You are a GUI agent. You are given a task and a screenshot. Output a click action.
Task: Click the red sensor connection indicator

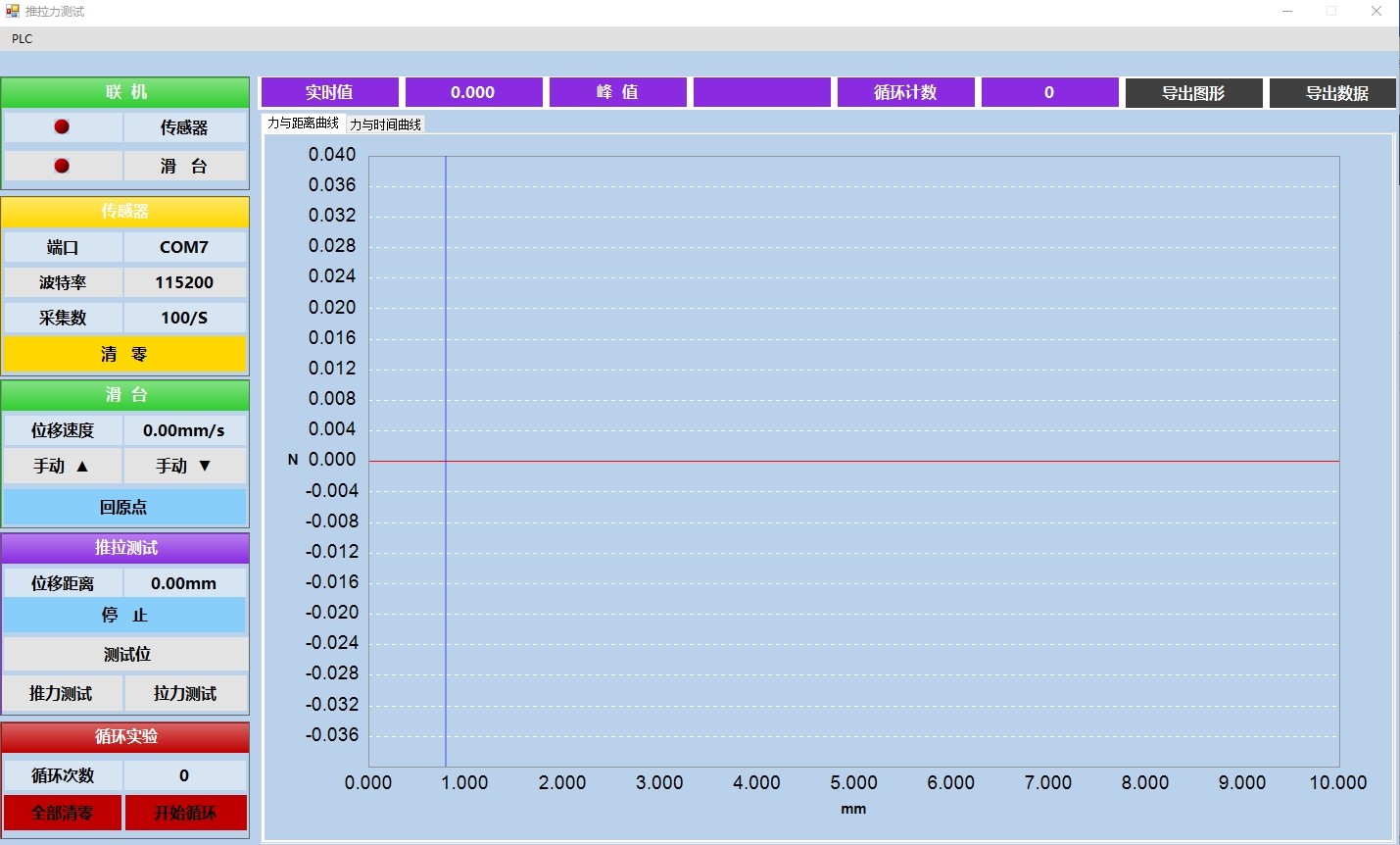pyautogui.click(x=62, y=126)
